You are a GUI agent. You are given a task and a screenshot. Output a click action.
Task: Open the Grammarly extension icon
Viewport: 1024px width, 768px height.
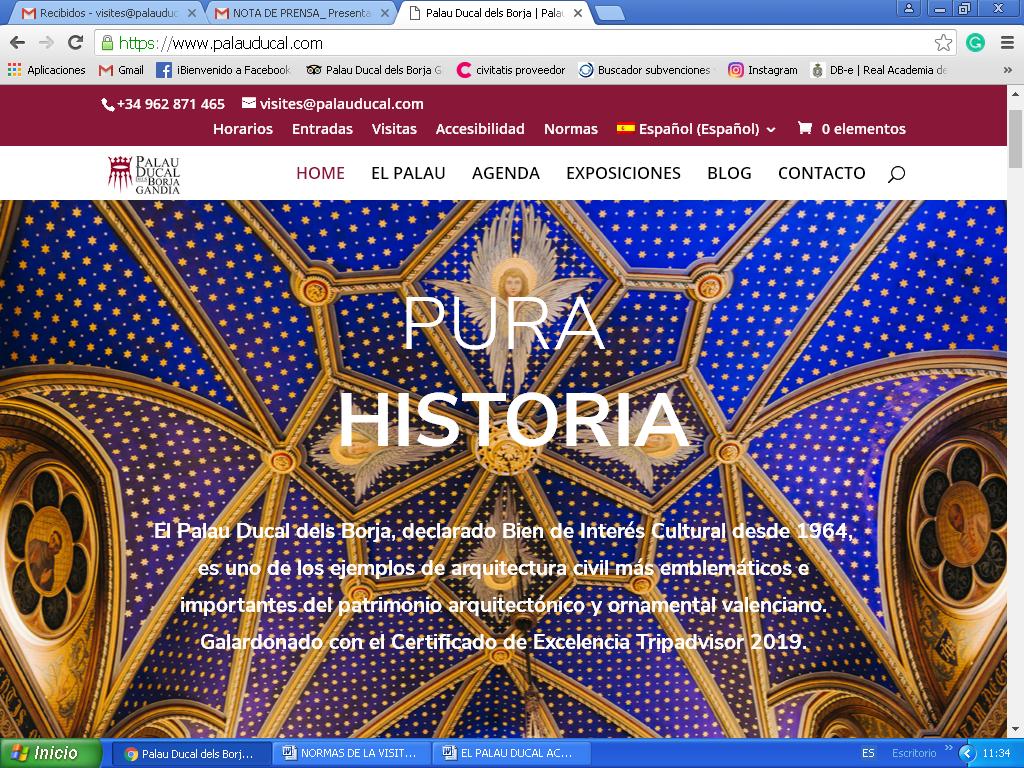coord(975,43)
